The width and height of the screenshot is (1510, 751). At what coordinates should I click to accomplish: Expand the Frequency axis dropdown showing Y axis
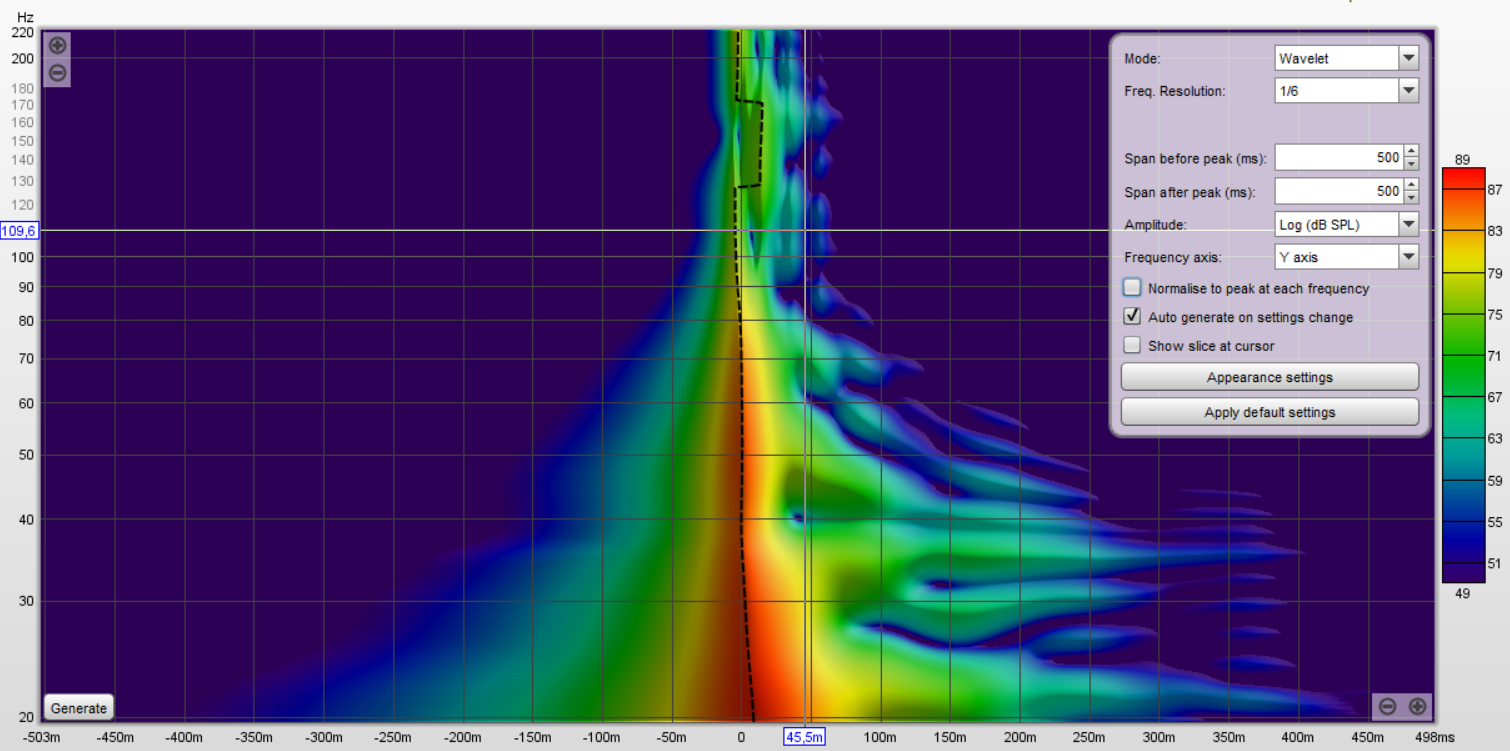click(1347, 257)
